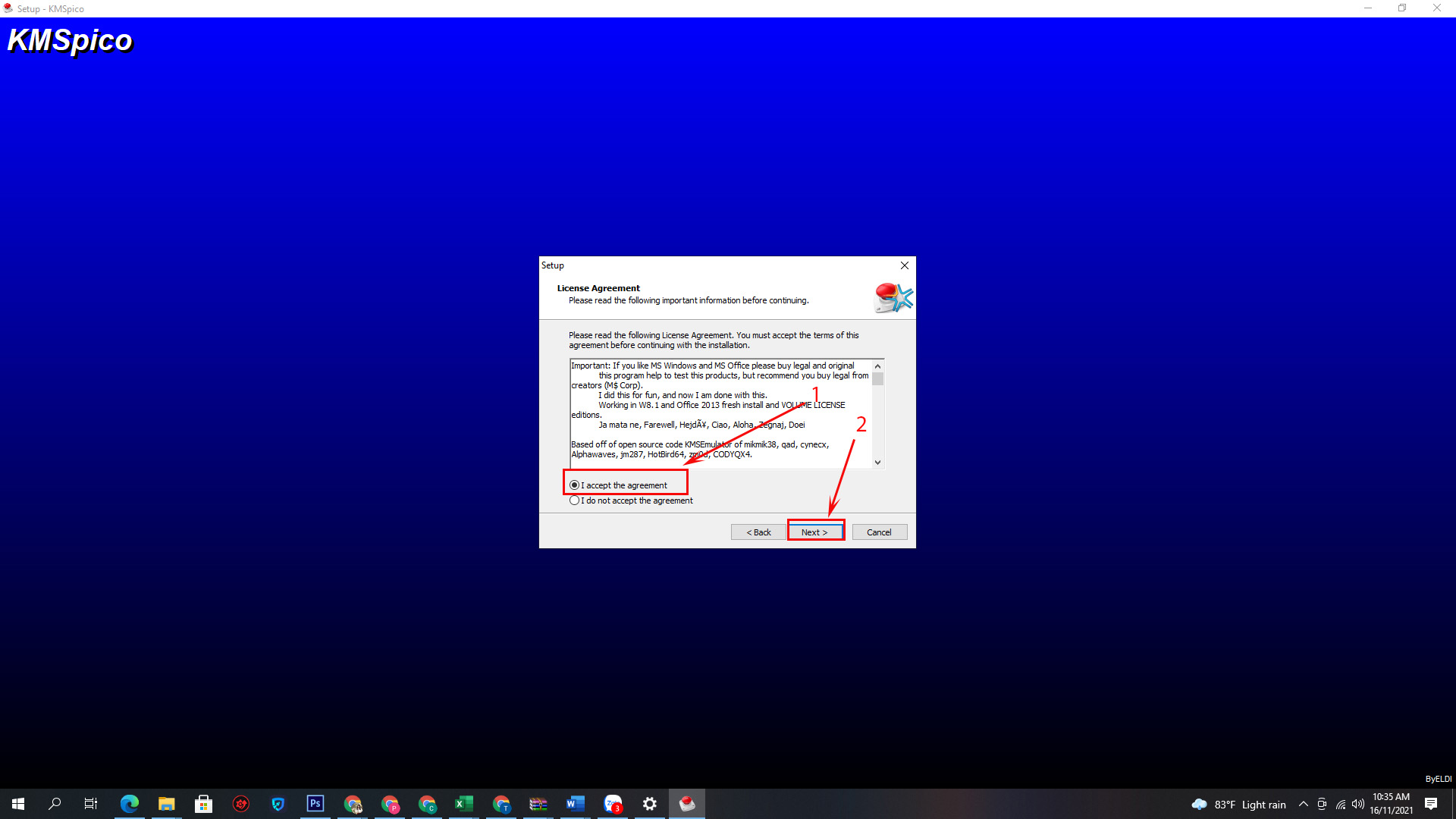The height and width of the screenshot is (819, 1456).
Task: Open Microsoft Edge from the taskbar
Action: click(x=130, y=804)
